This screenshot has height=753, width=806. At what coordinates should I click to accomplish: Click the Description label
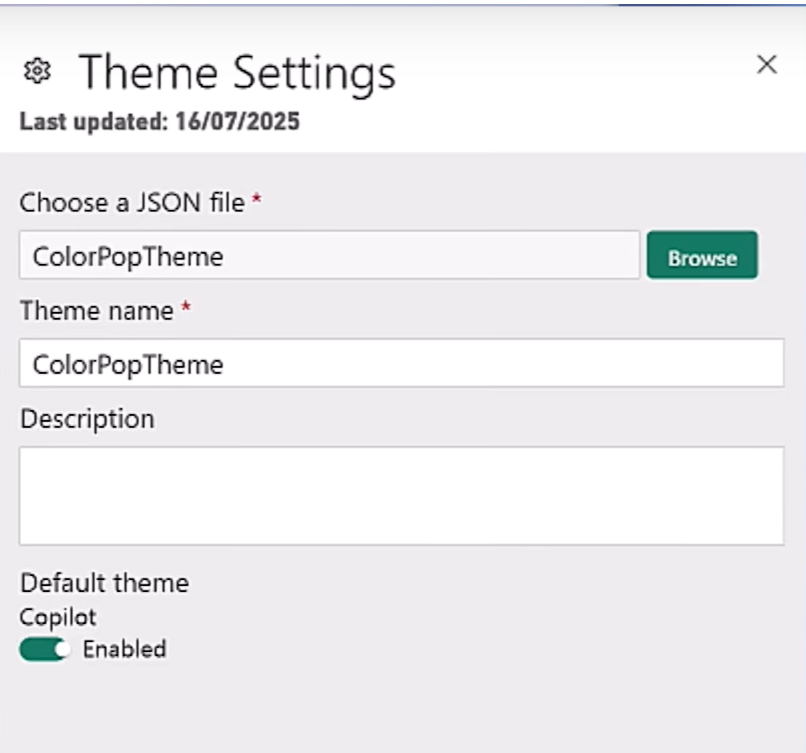[87, 418]
